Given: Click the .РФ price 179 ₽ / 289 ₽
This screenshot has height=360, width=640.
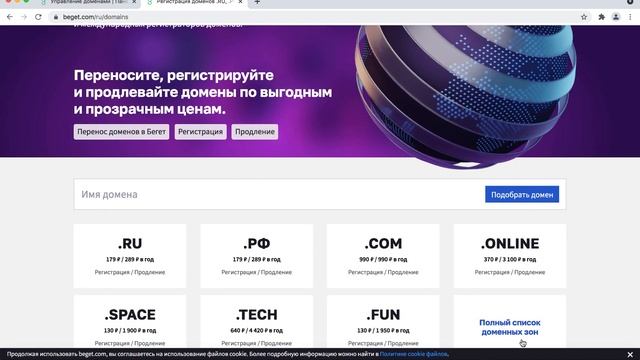Looking at the screenshot, I should (x=257, y=259).
